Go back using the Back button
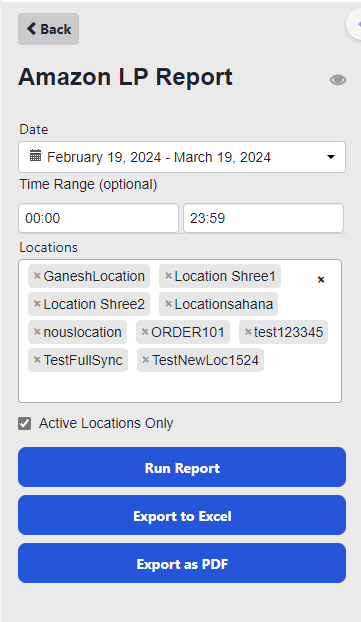Screen dimensions: 361x622 [x=48, y=29]
